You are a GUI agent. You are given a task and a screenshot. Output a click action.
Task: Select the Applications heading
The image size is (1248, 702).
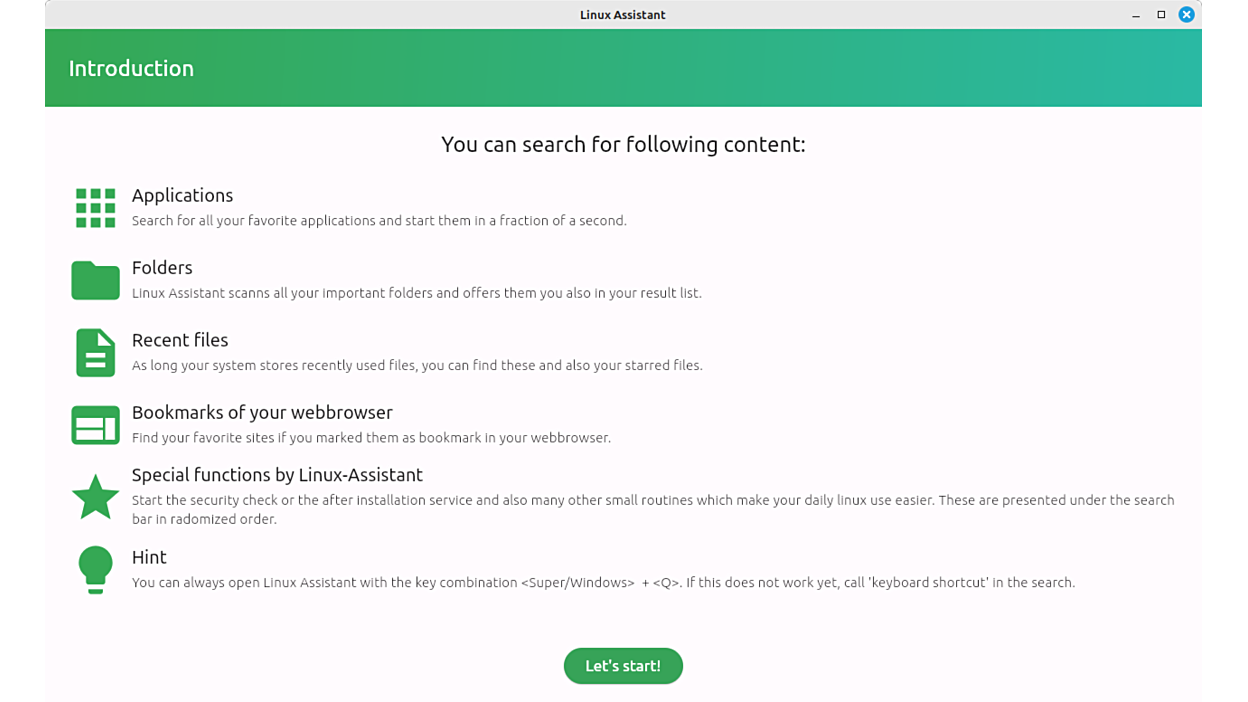pos(182,195)
